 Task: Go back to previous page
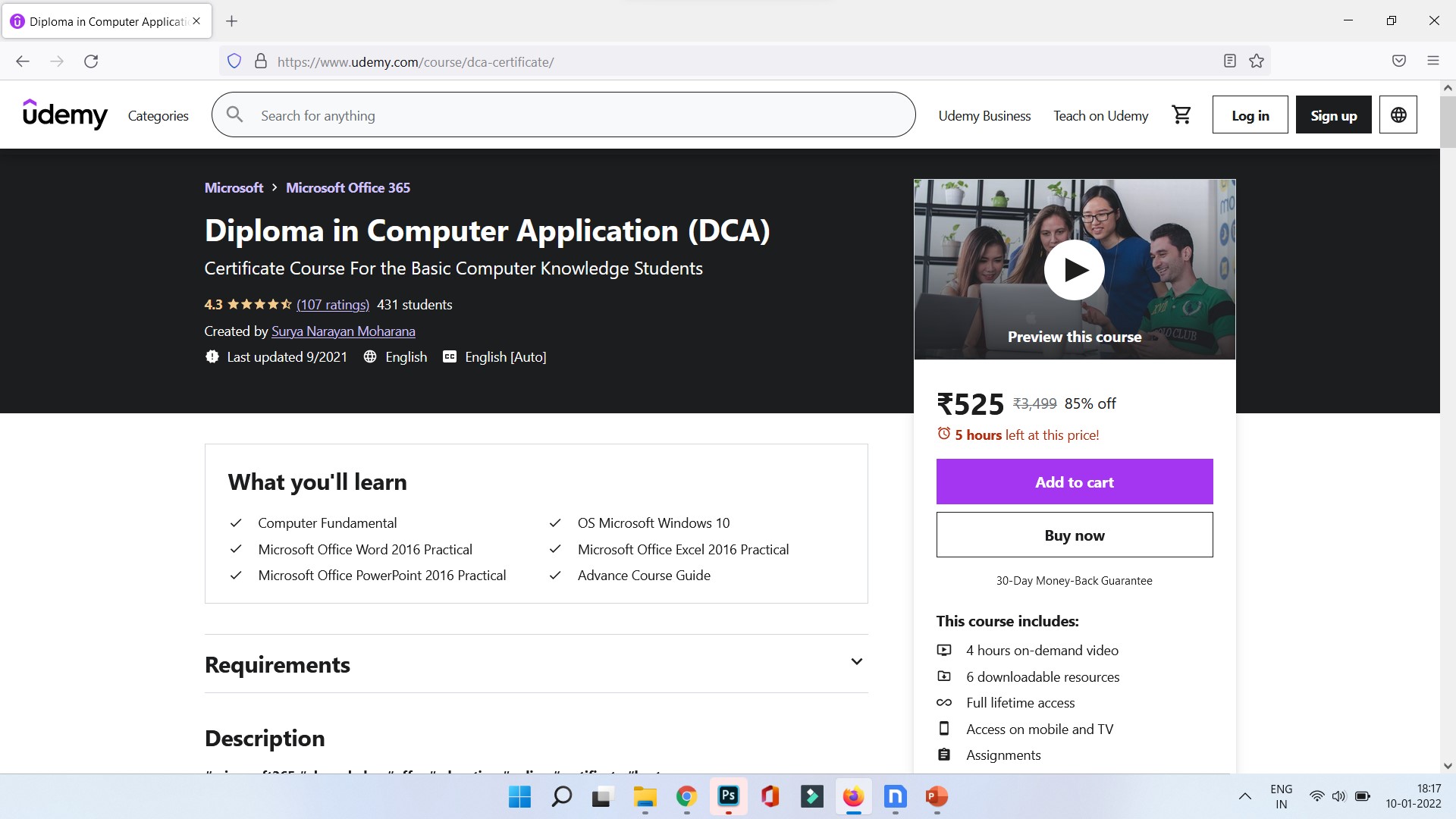(23, 61)
